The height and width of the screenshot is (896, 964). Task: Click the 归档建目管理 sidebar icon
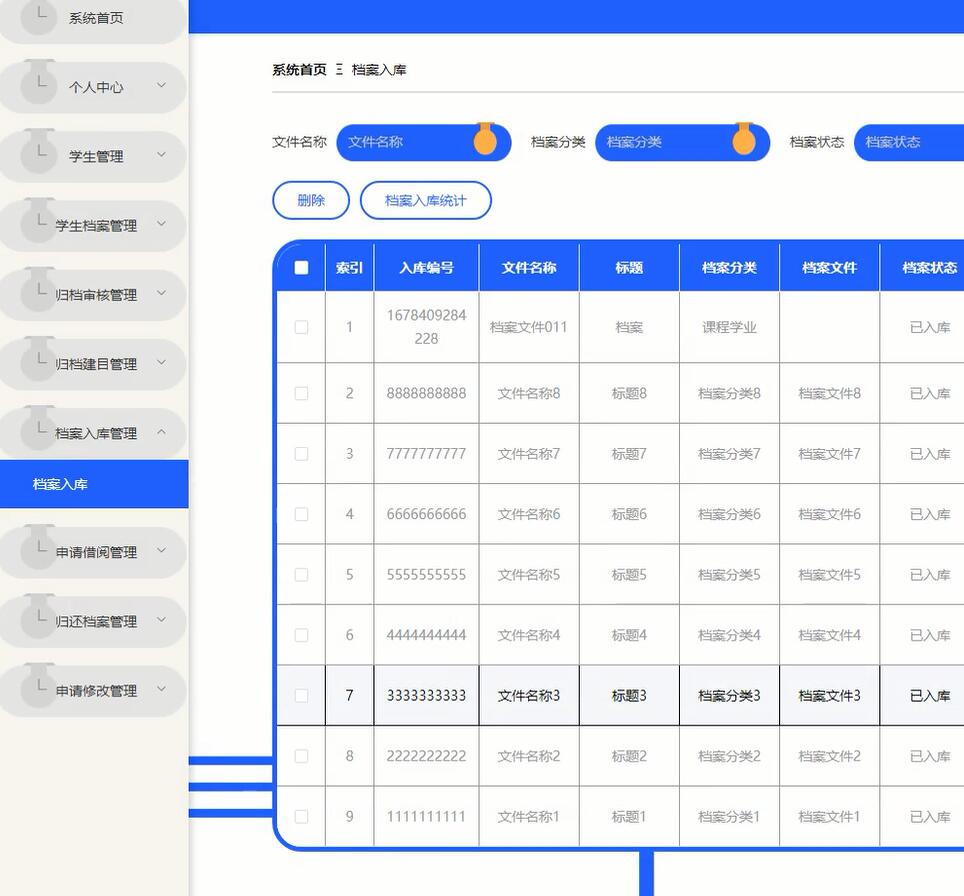(36, 363)
